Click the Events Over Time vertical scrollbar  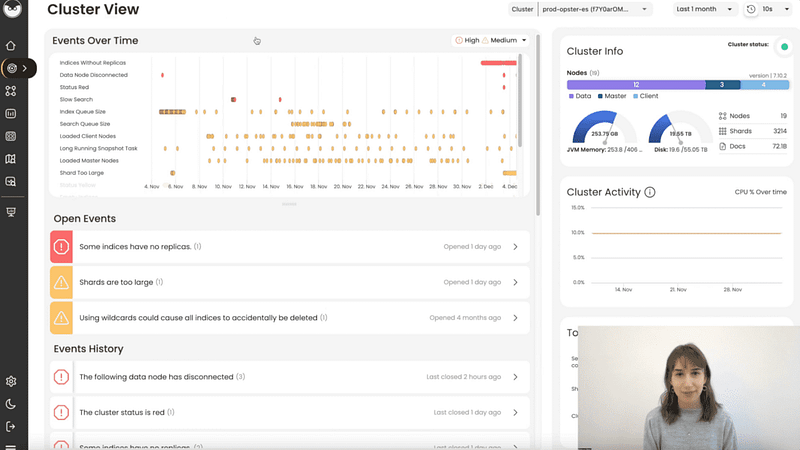coord(520,101)
